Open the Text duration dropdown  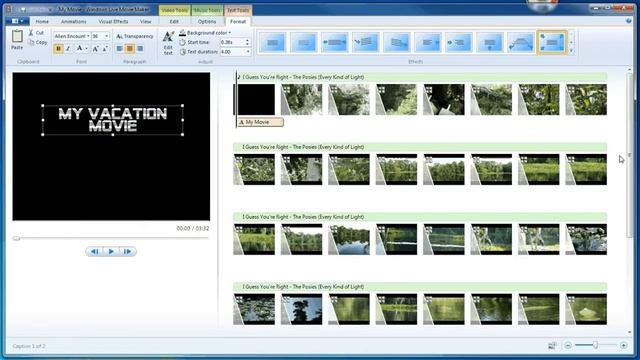[247, 52]
